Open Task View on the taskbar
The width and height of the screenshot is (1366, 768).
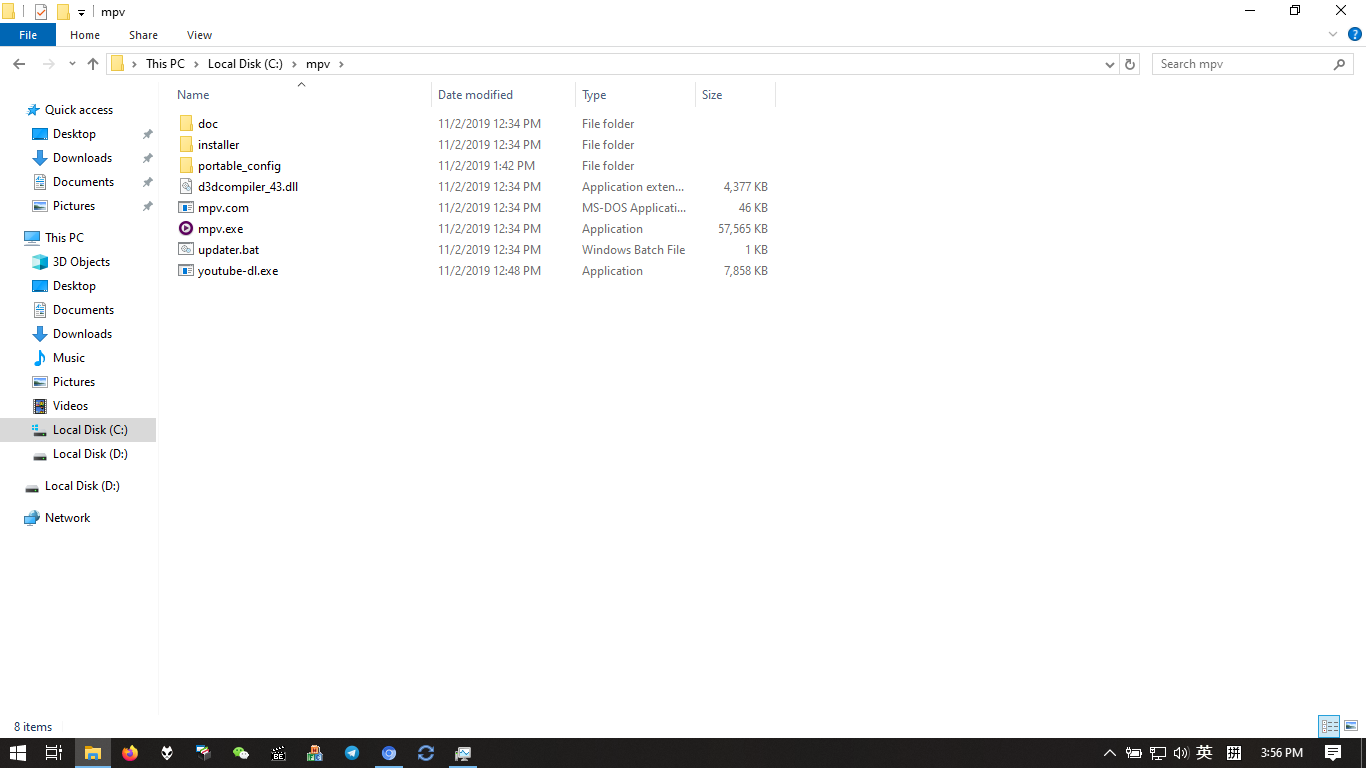coord(54,753)
